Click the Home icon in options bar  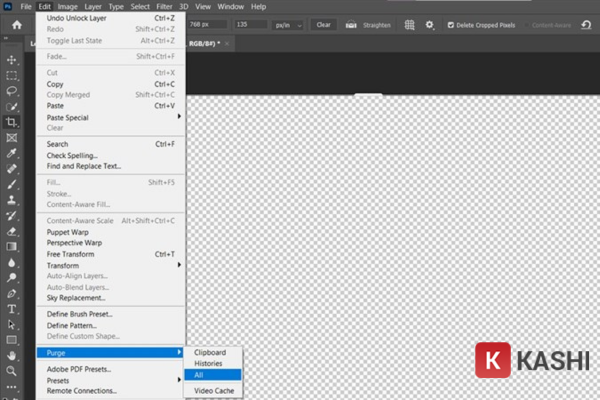[x=16, y=25]
